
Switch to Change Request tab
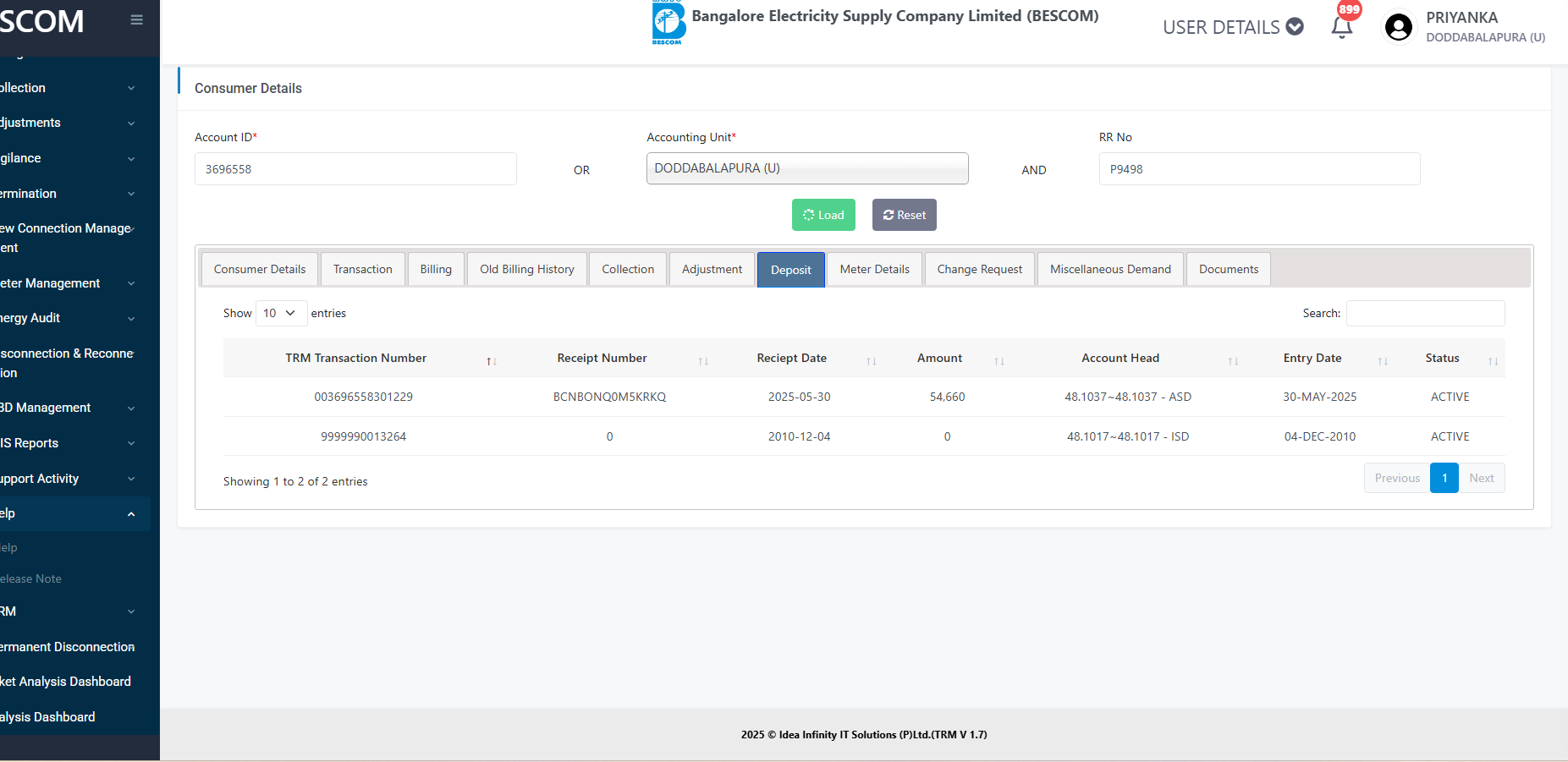pos(980,269)
